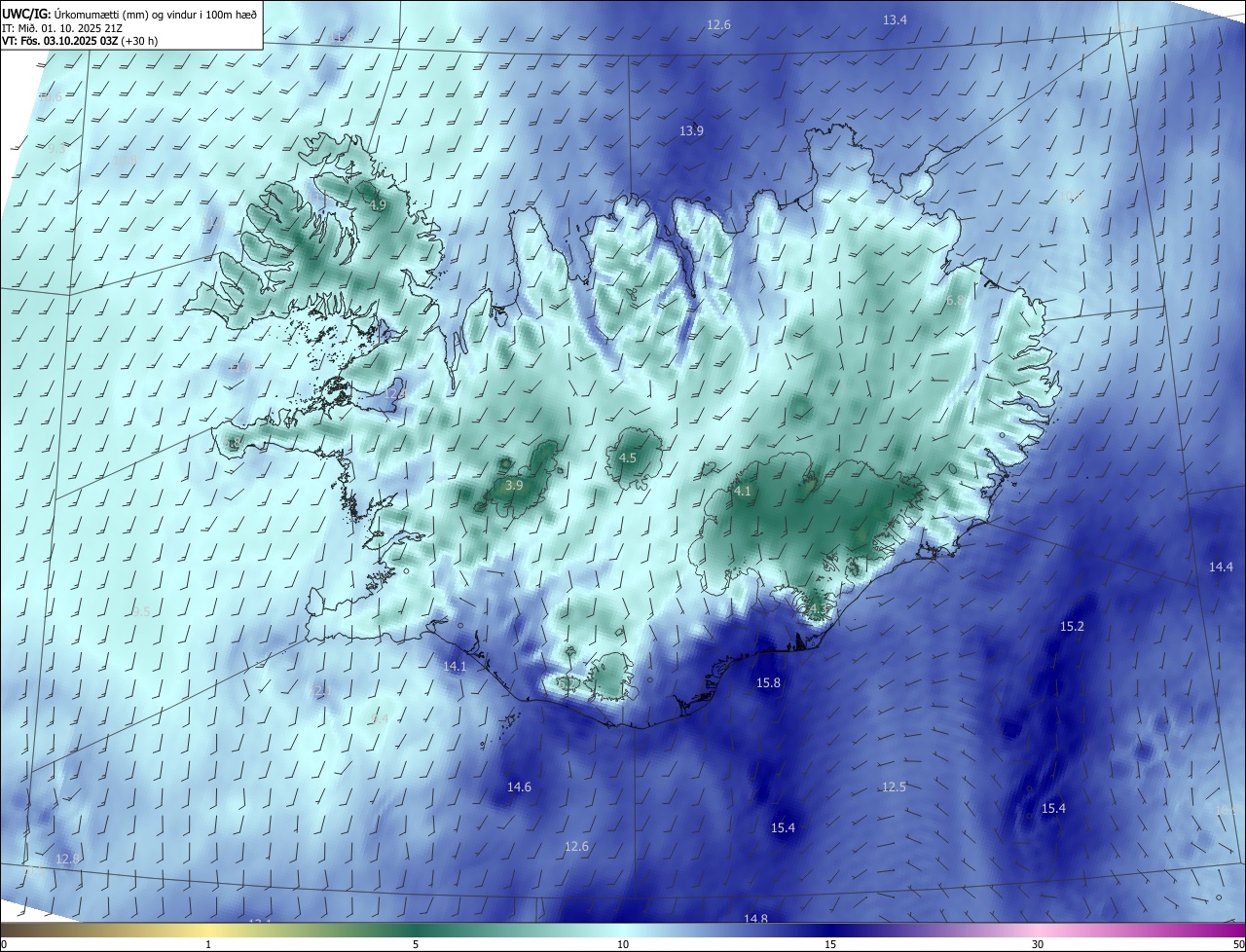The width and height of the screenshot is (1246, 952).
Task: Click the 13.4 value label
Action: [x=895, y=20]
